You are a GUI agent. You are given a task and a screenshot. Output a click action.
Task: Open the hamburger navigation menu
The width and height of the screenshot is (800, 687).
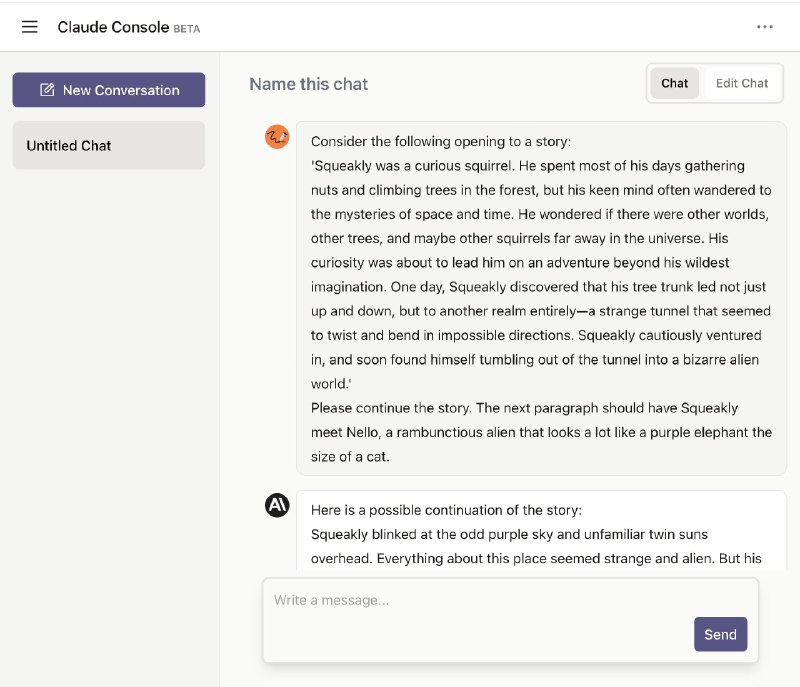30,27
